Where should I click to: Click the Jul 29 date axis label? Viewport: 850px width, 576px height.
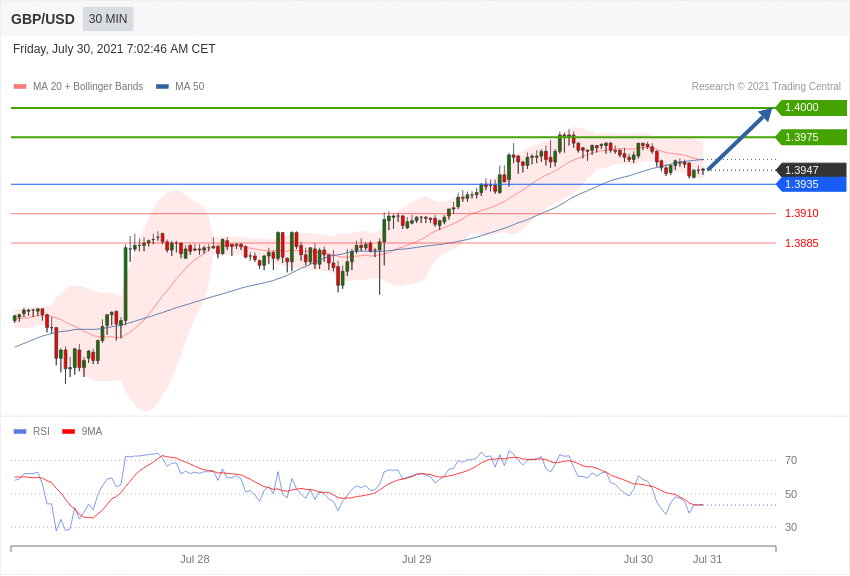coord(416,559)
